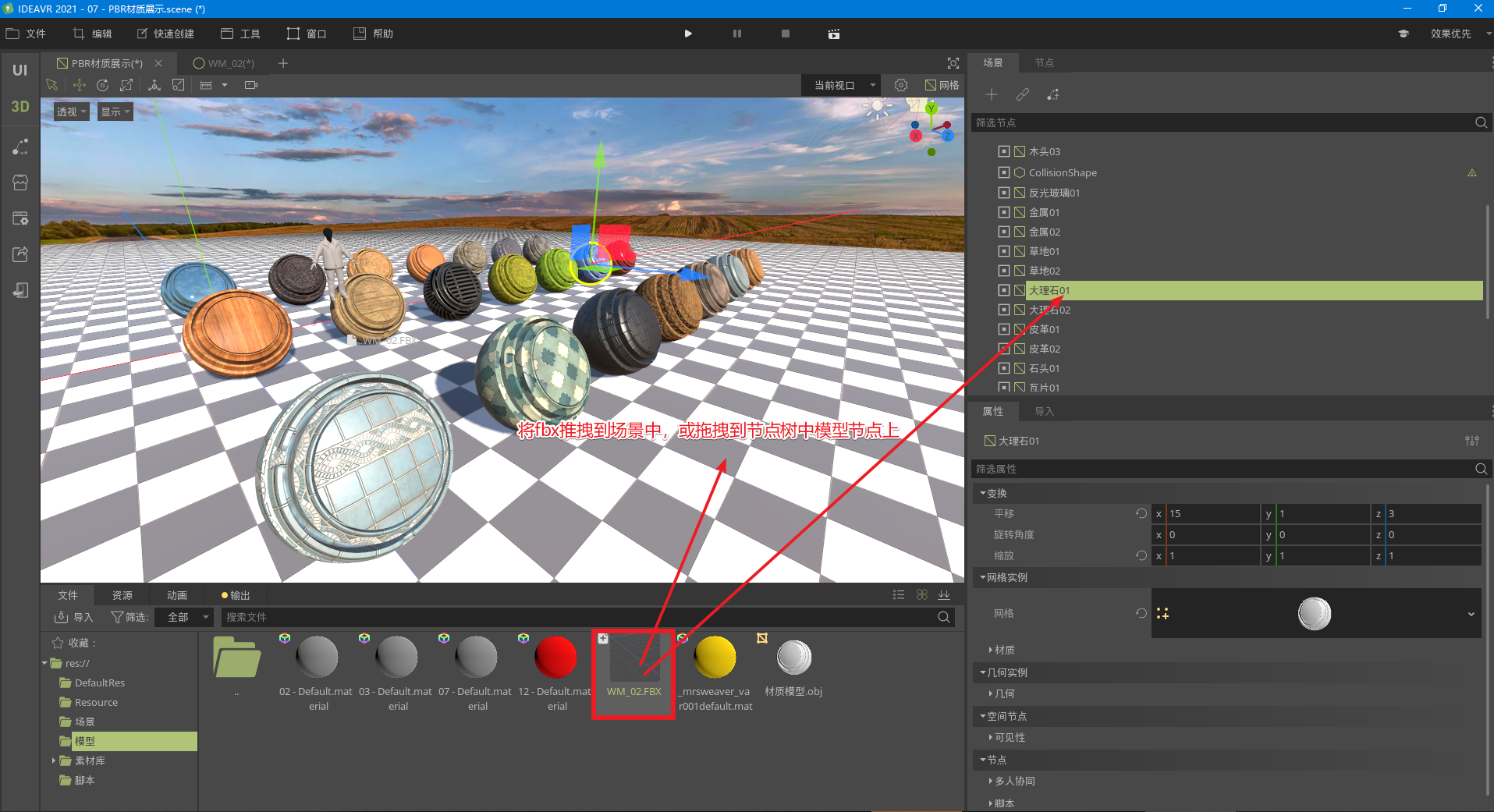Toggle visibility of 草地01 node
The height and width of the screenshot is (812, 1494).
[1004, 251]
